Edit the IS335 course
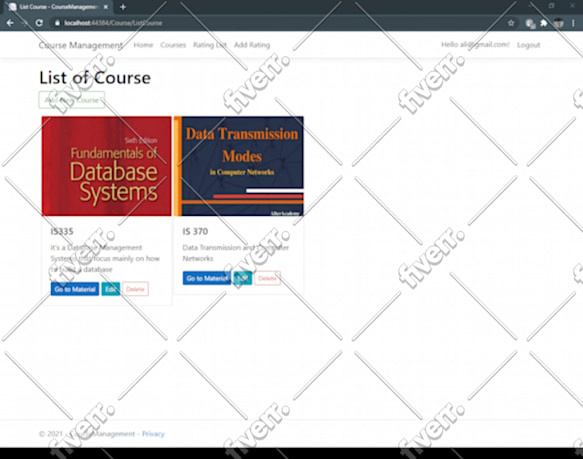 pos(111,289)
